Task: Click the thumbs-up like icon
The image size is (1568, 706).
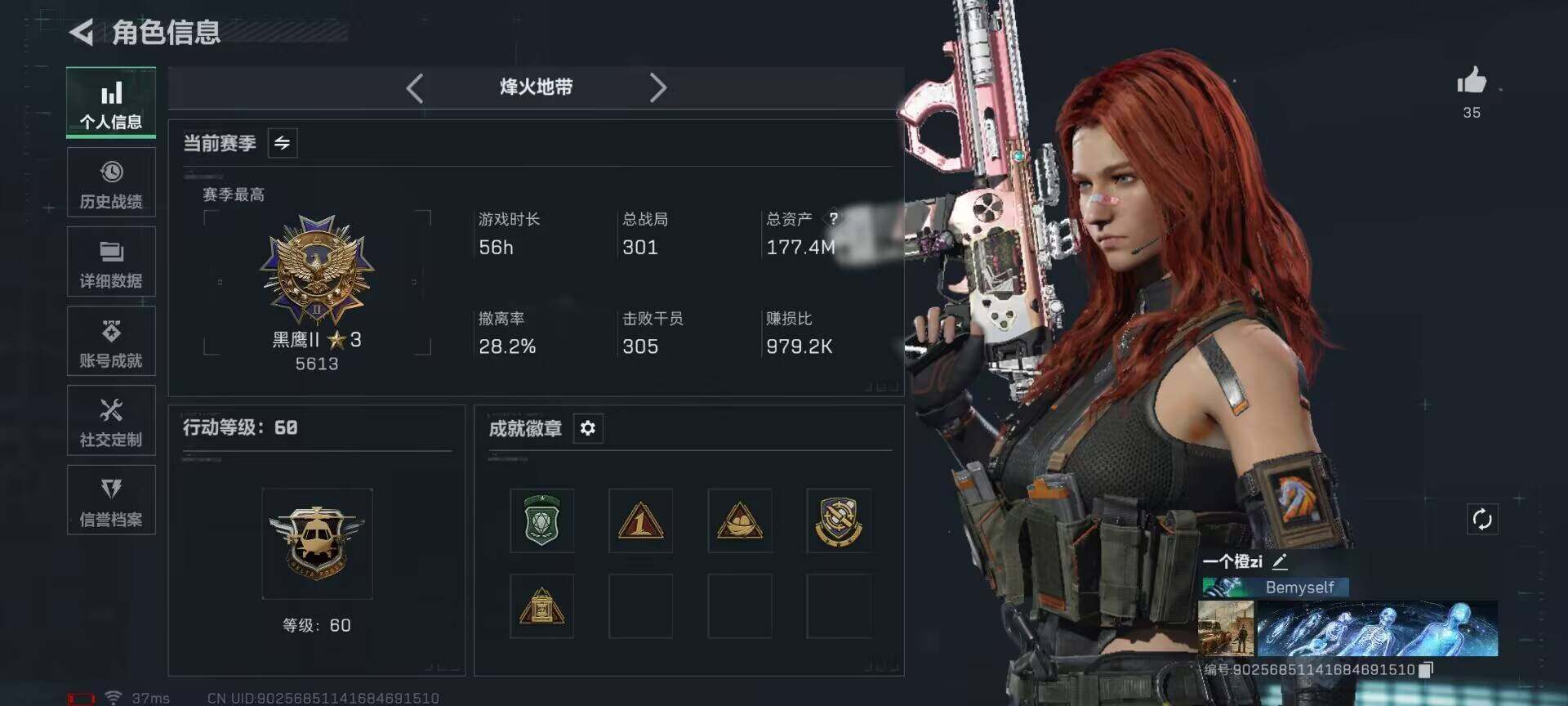Action: tap(1472, 81)
